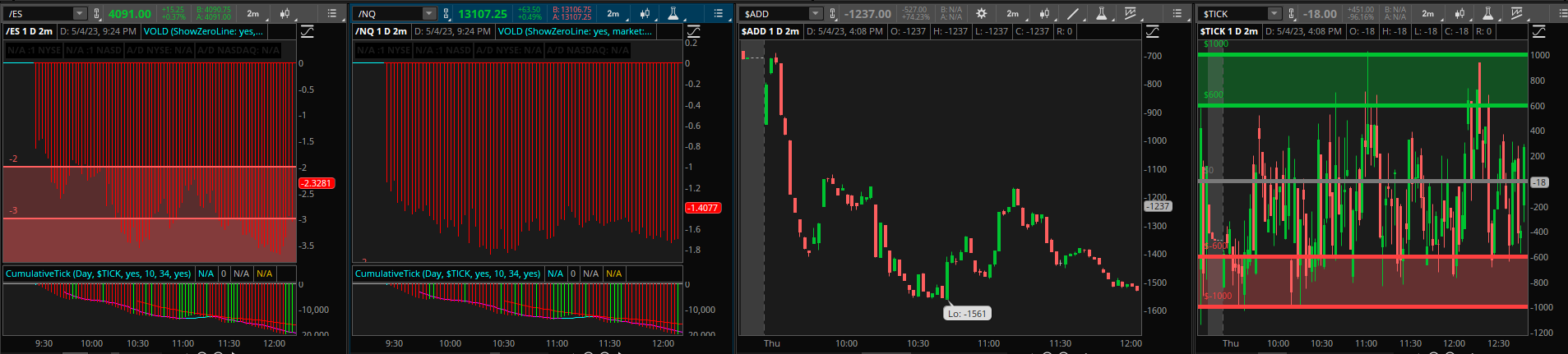The width and height of the screenshot is (1568, 354).
Task: Expand the /ES symbol dropdown
Action: pyautogui.click(x=79, y=13)
